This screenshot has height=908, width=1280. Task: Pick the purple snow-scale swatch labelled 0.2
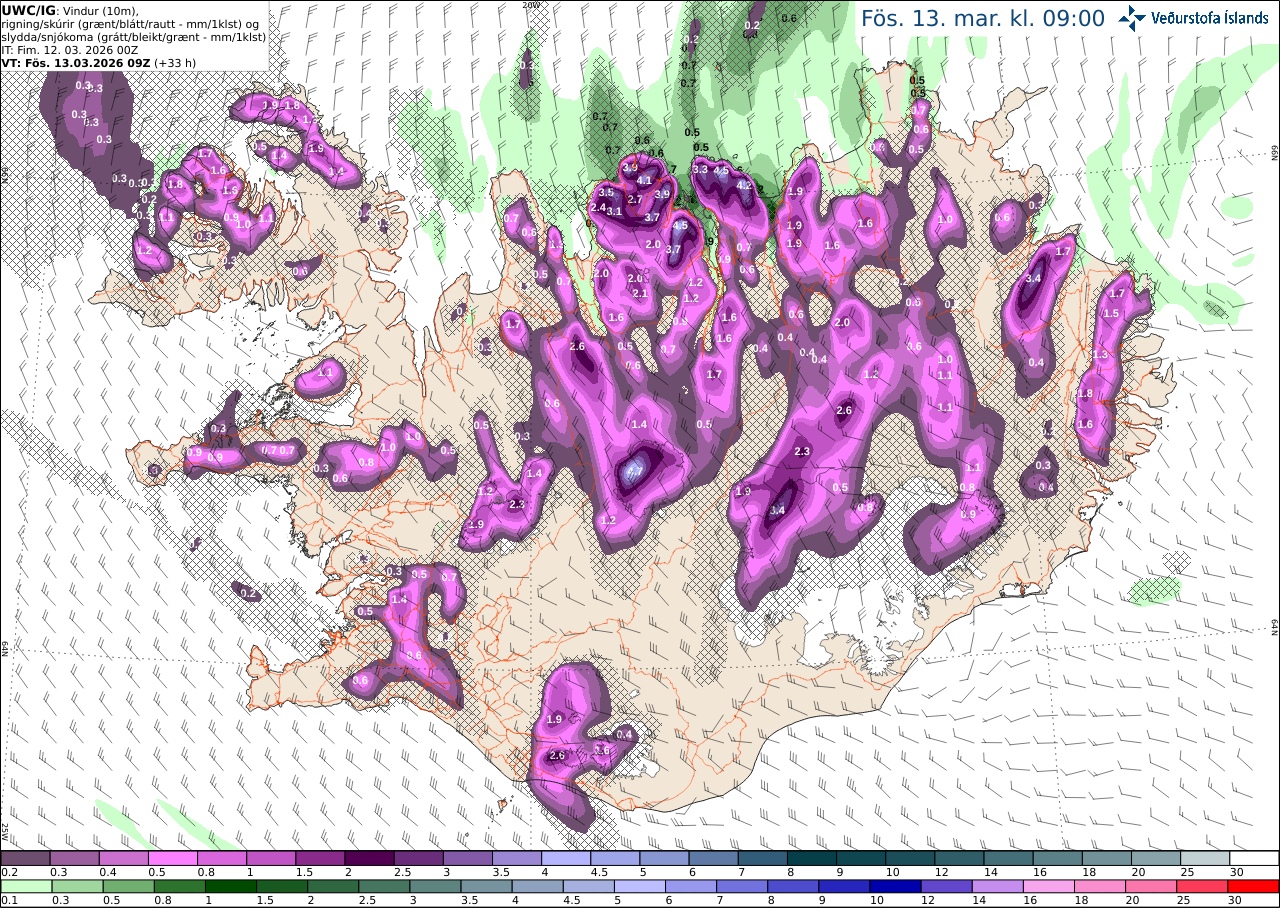pos(25,858)
